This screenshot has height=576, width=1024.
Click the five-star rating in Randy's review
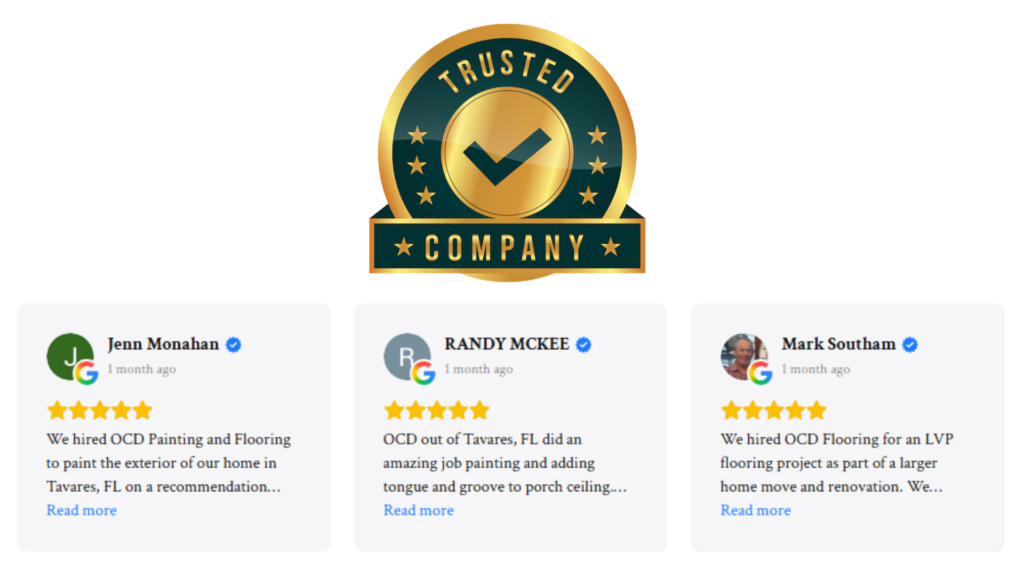coord(437,410)
